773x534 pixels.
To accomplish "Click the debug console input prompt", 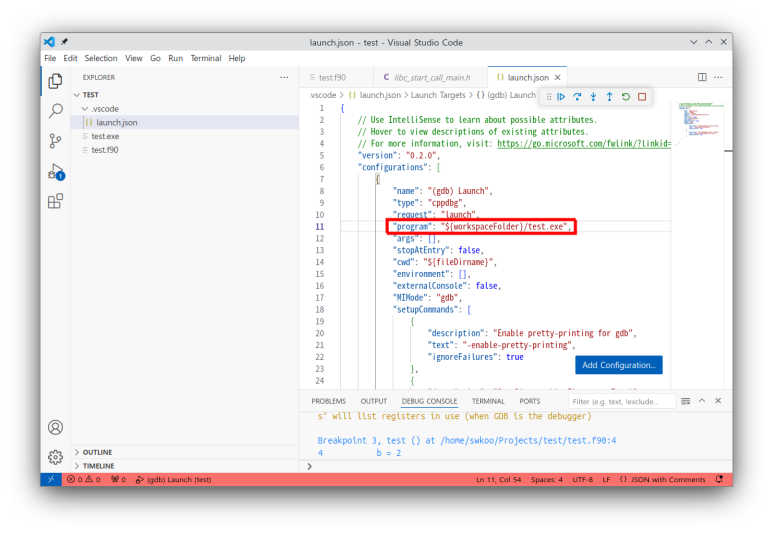I will pos(518,466).
